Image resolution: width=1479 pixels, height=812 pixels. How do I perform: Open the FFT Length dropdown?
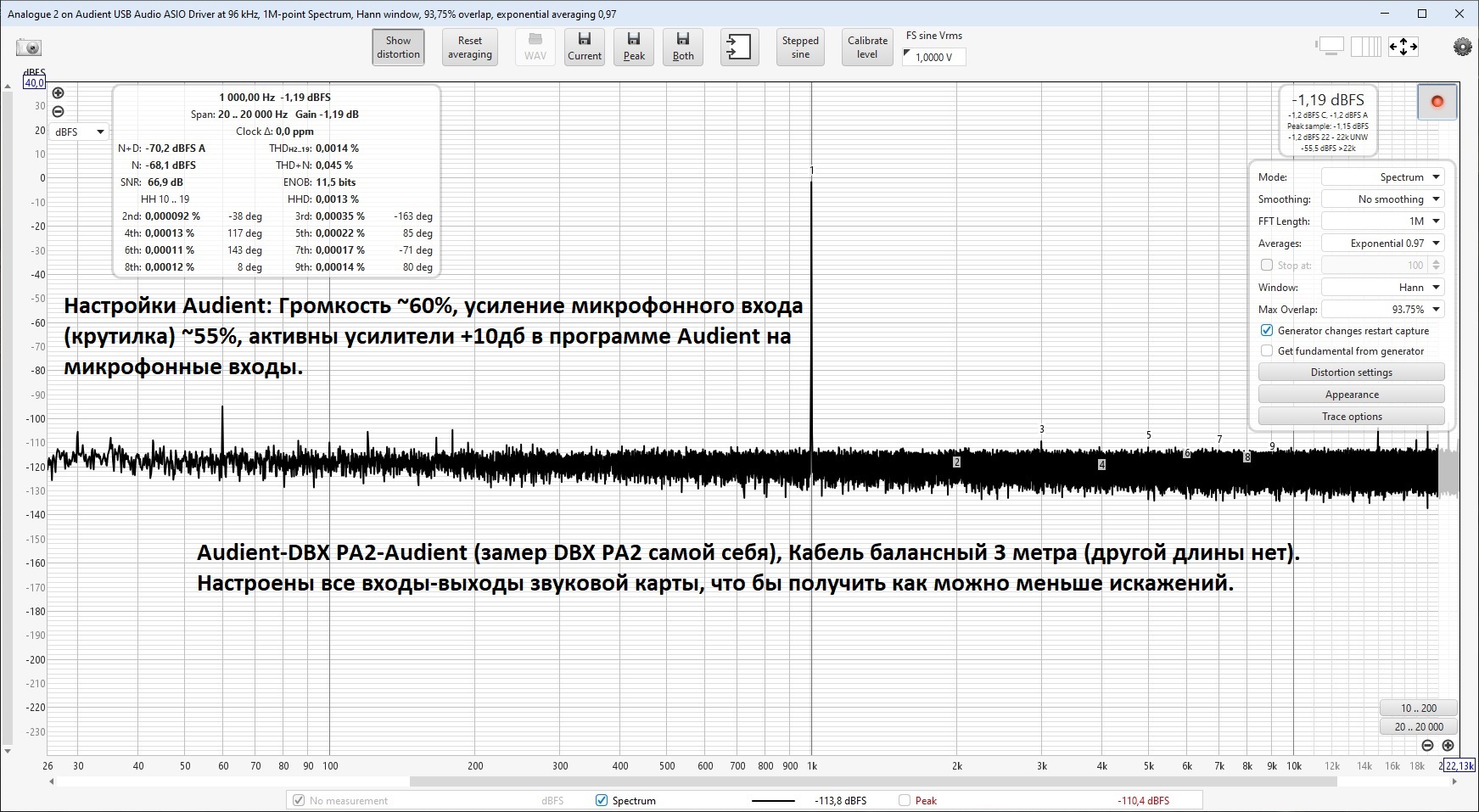pos(1382,221)
